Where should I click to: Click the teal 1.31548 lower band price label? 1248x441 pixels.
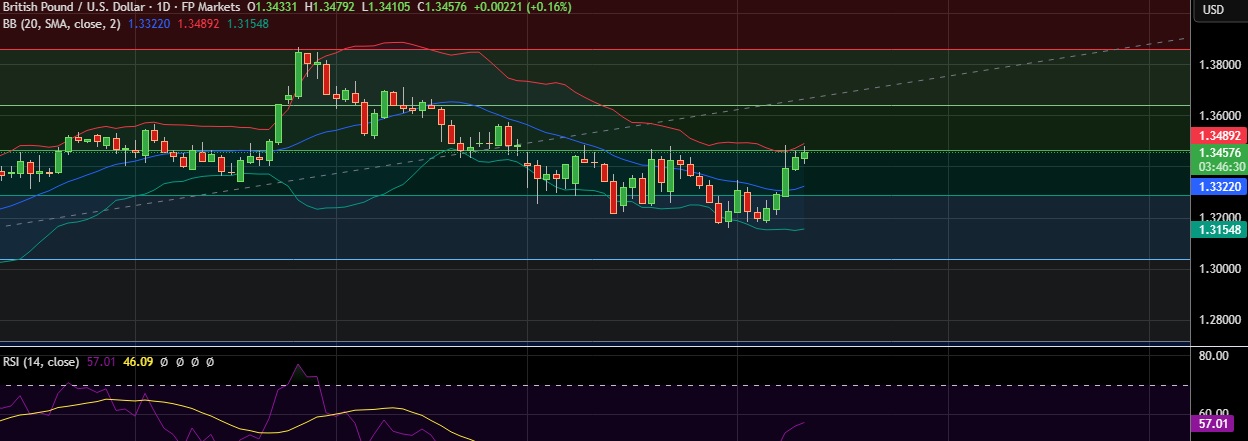click(x=1218, y=229)
